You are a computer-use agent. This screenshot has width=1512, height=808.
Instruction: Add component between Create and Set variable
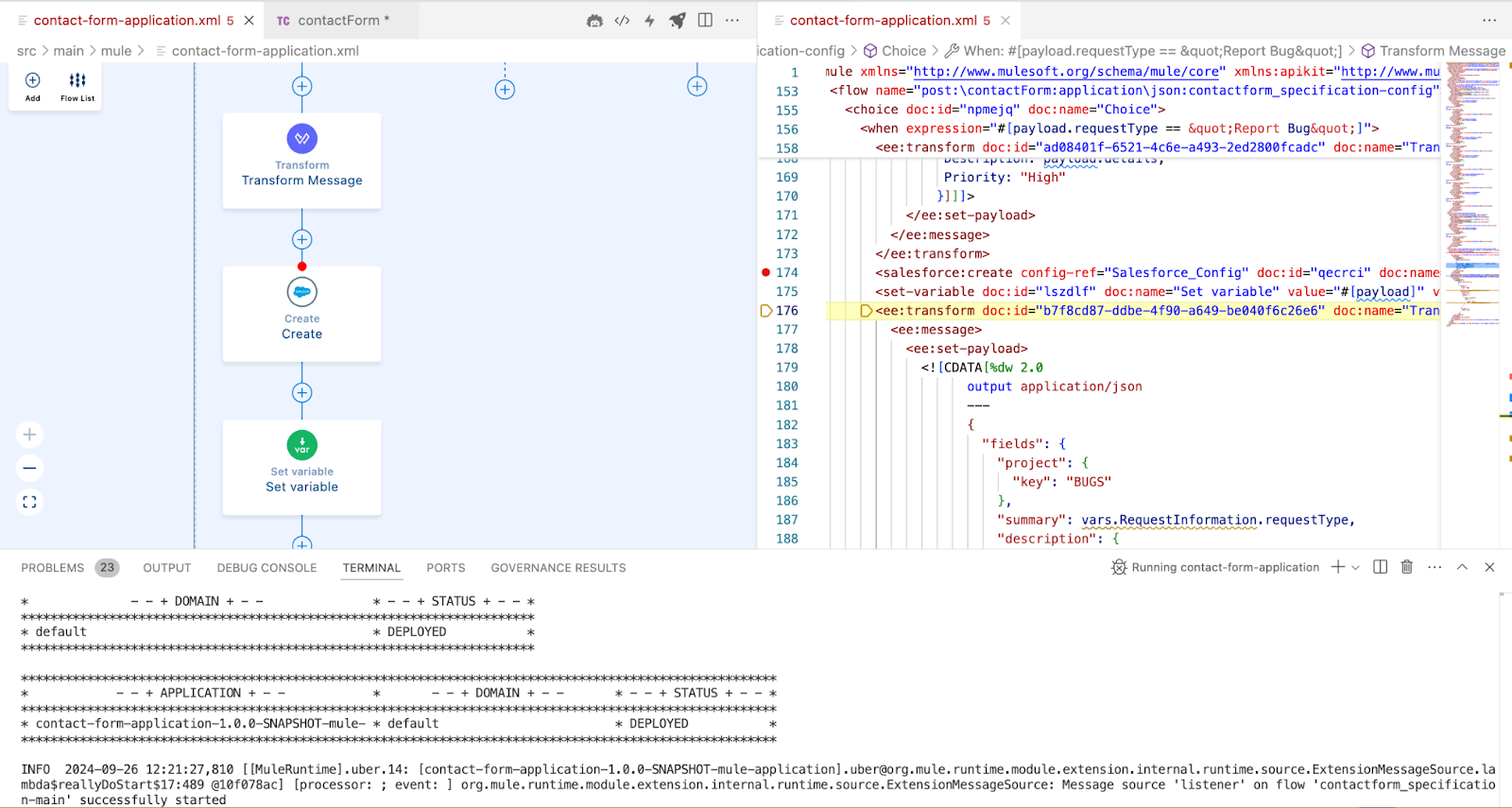tap(302, 393)
